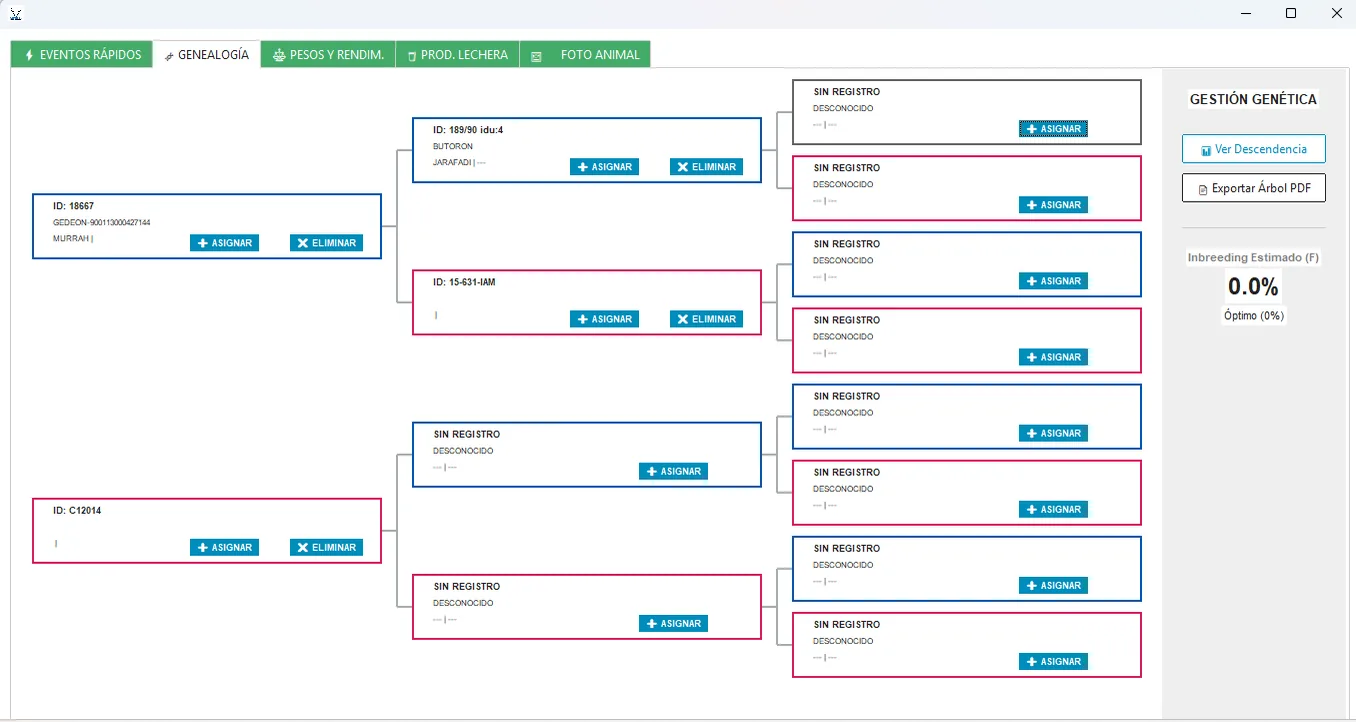
Task: Click Eliminar in the ID 189/90 idu:4 card
Action: (x=706, y=167)
